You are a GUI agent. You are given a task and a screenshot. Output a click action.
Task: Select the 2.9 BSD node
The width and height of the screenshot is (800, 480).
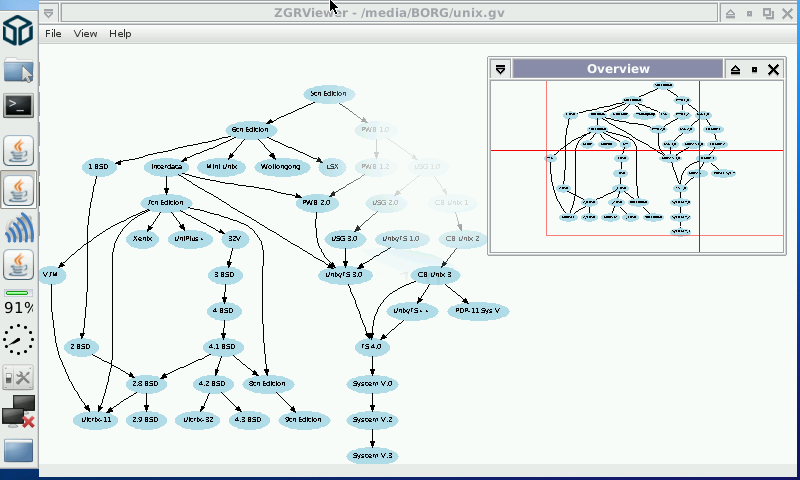click(146, 420)
